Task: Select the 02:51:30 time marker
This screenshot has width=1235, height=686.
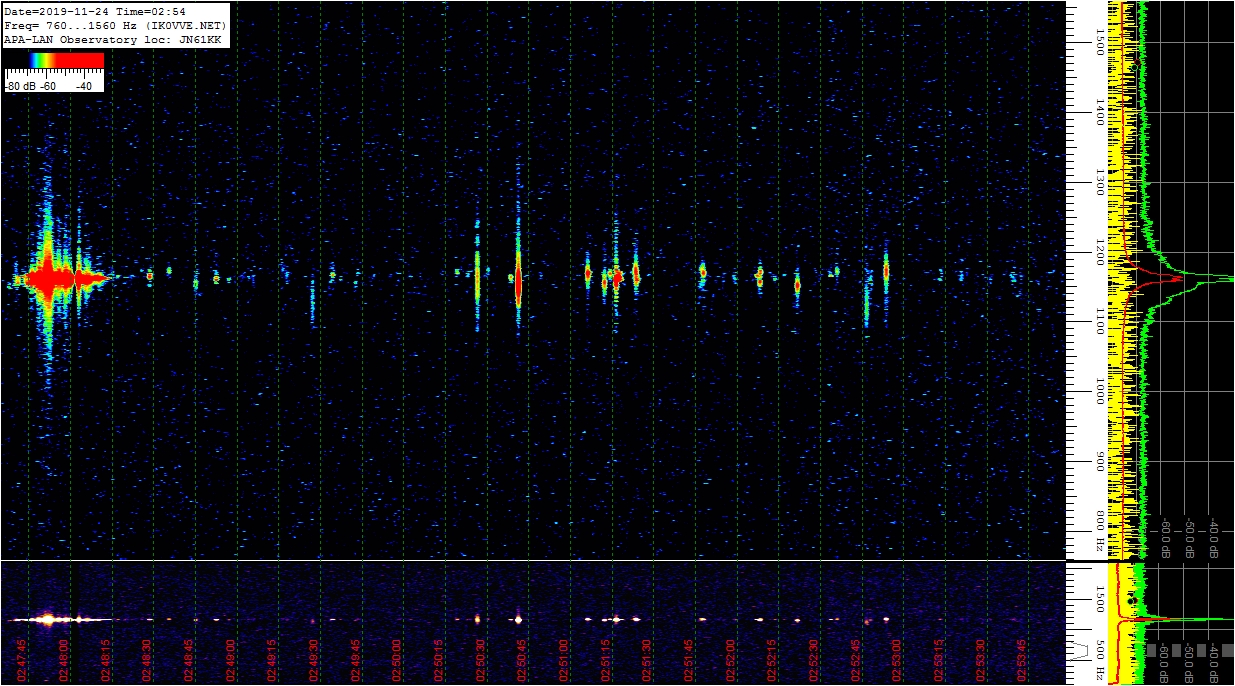Action: coord(648,659)
